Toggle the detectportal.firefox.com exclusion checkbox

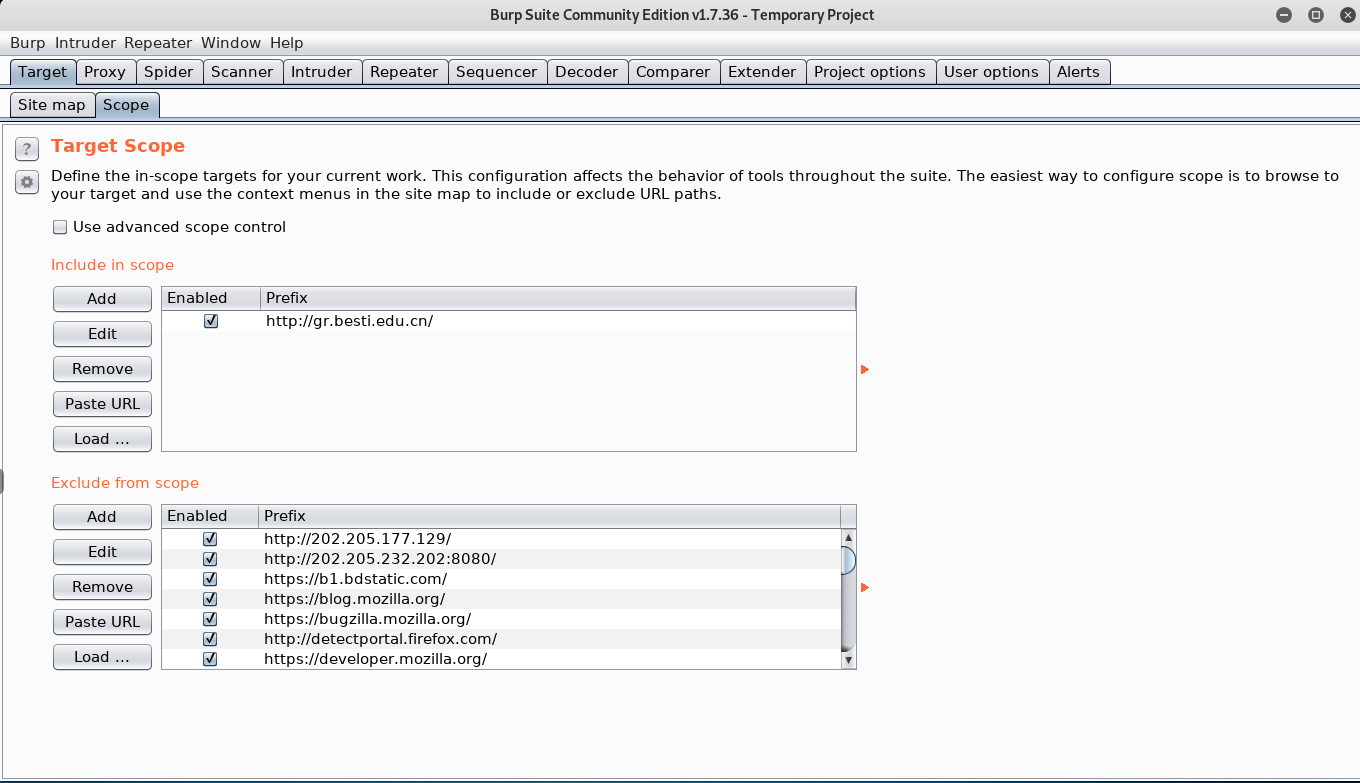[x=210, y=638]
